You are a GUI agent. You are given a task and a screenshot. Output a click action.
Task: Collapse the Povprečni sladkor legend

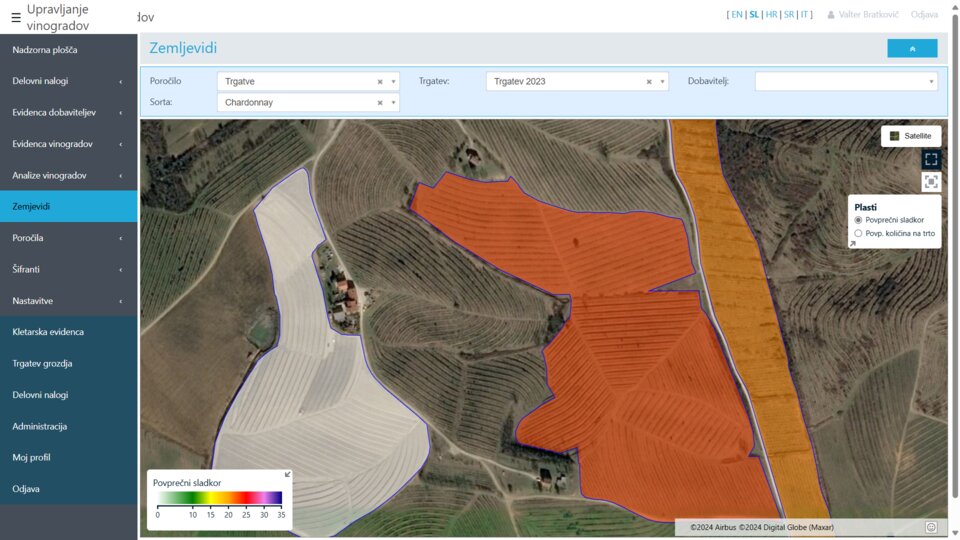pos(288,475)
